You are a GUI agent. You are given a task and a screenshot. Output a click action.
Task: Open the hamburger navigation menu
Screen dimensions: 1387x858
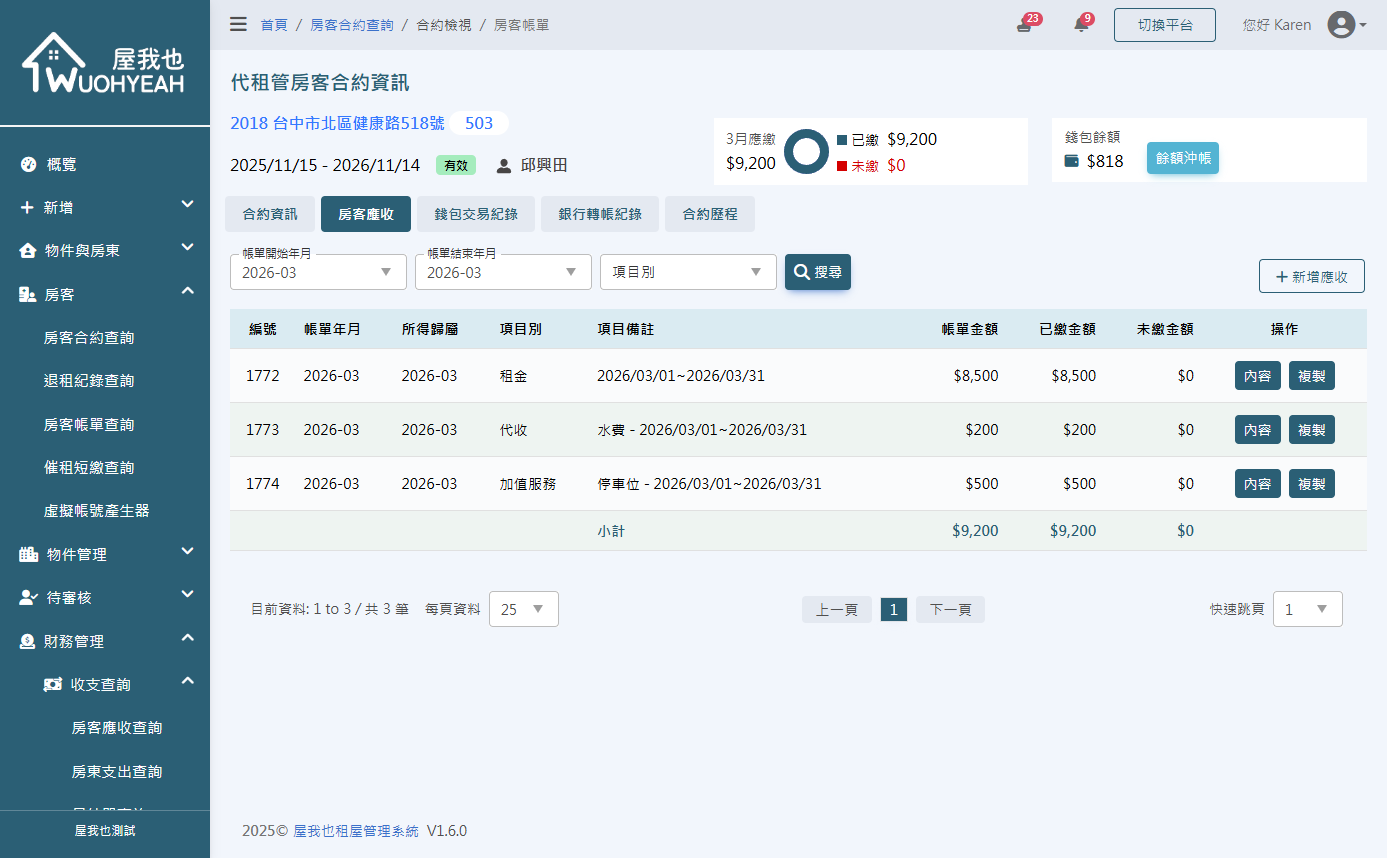click(238, 24)
